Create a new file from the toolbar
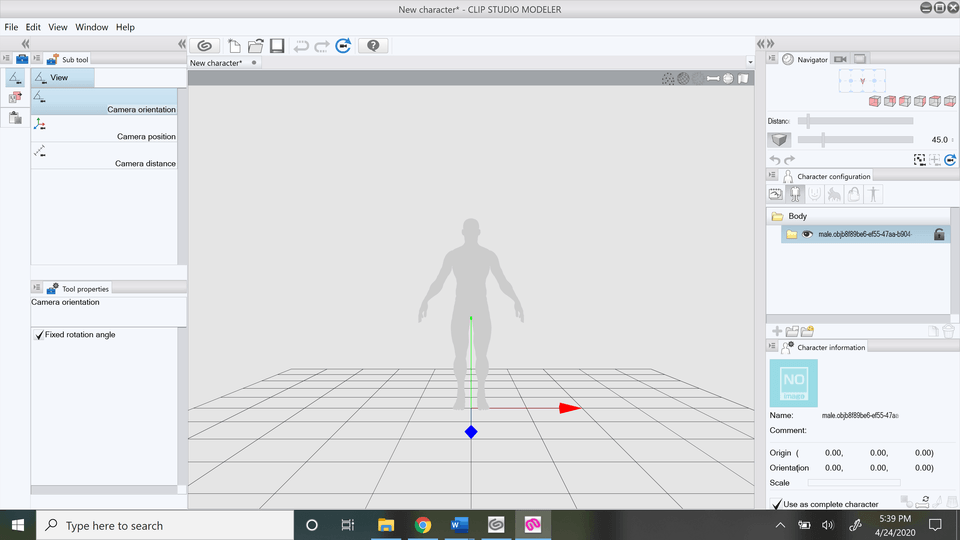The width and height of the screenshot is (960, 540). click(x=234, y=46)
